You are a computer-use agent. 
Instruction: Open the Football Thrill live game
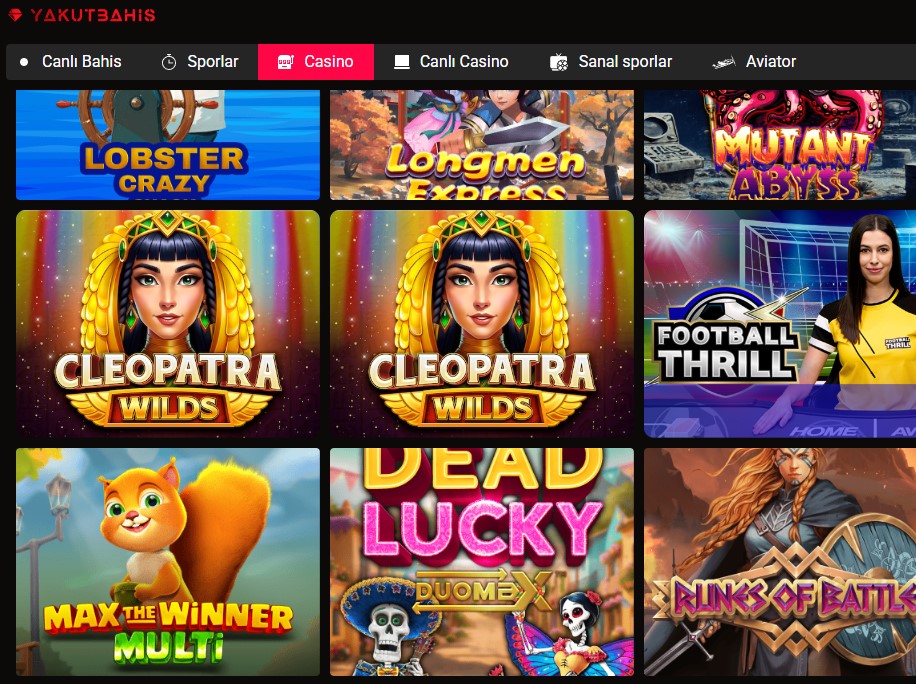pos(780,324)
